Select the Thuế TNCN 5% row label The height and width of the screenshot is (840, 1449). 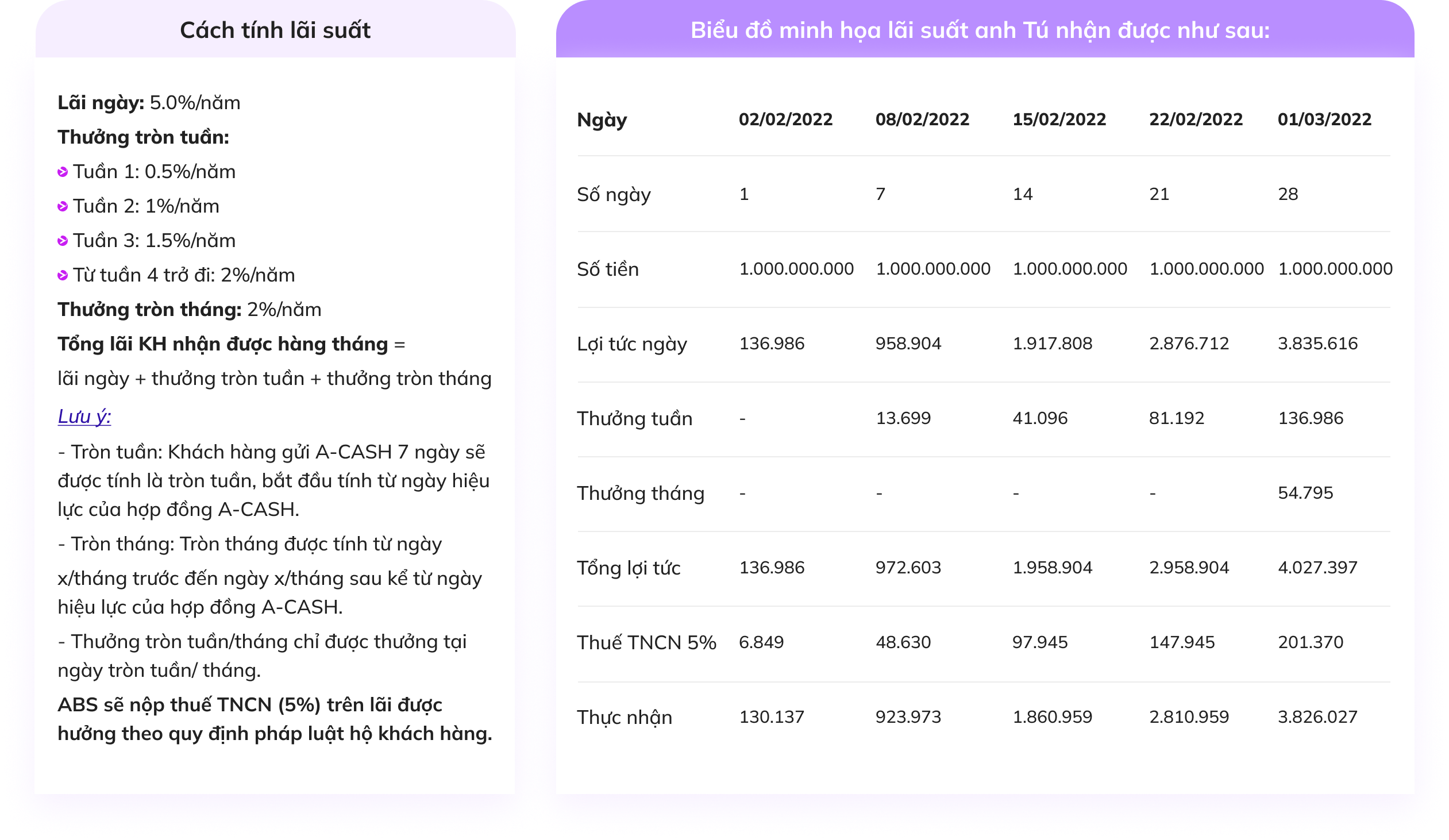[646, 642]
